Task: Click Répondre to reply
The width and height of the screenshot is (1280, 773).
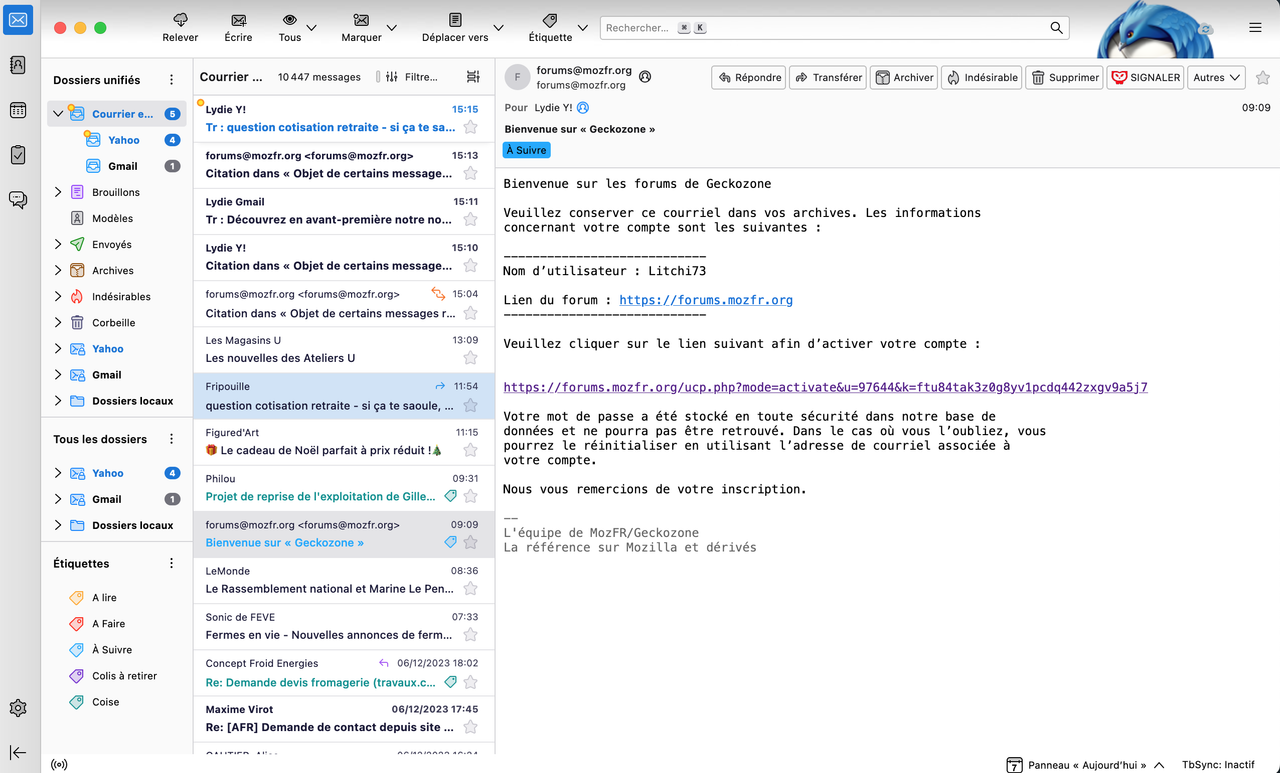Action: (748, 77)
